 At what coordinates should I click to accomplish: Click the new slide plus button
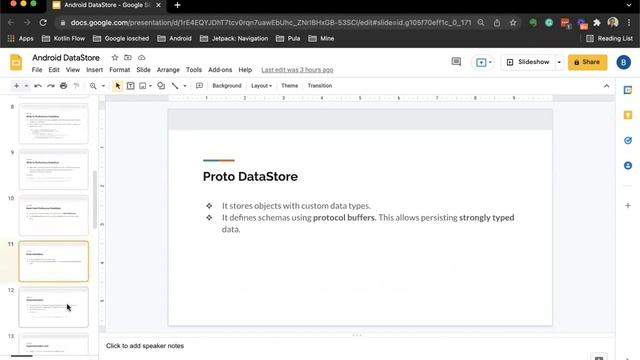click(x=16, y=86)
